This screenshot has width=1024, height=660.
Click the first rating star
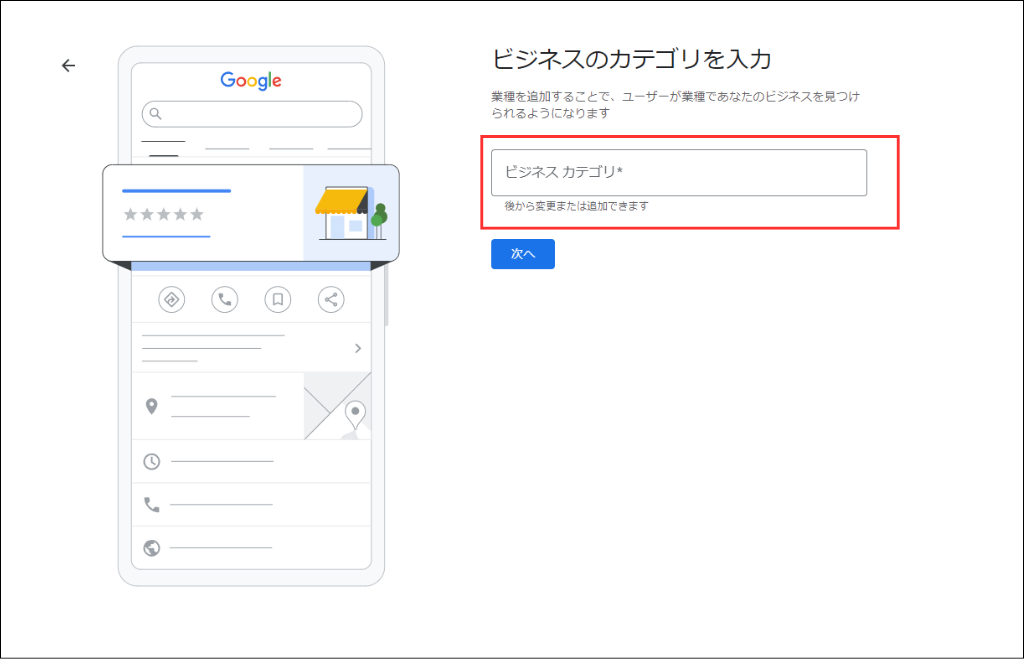pos(131,212)
